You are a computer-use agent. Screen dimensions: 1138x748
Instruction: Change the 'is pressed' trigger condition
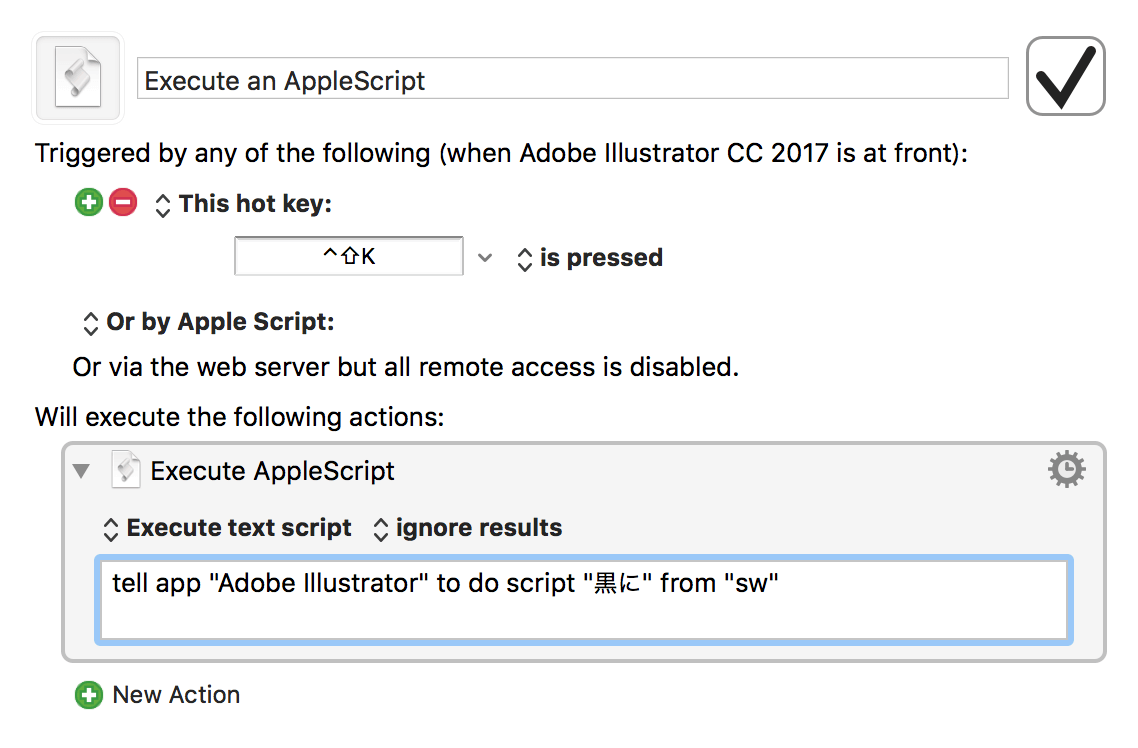tap(589, 258)
